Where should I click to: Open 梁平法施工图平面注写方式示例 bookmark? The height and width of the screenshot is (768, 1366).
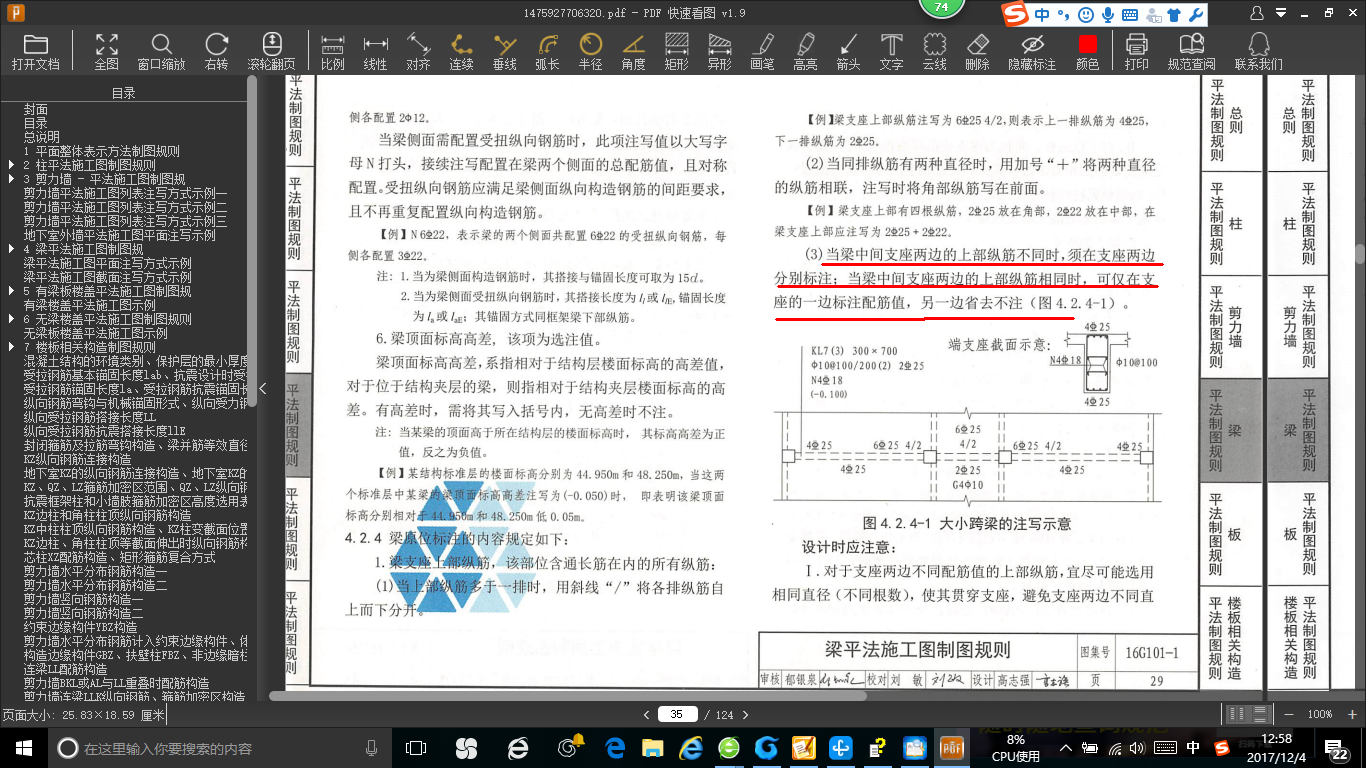click(108, 263)
